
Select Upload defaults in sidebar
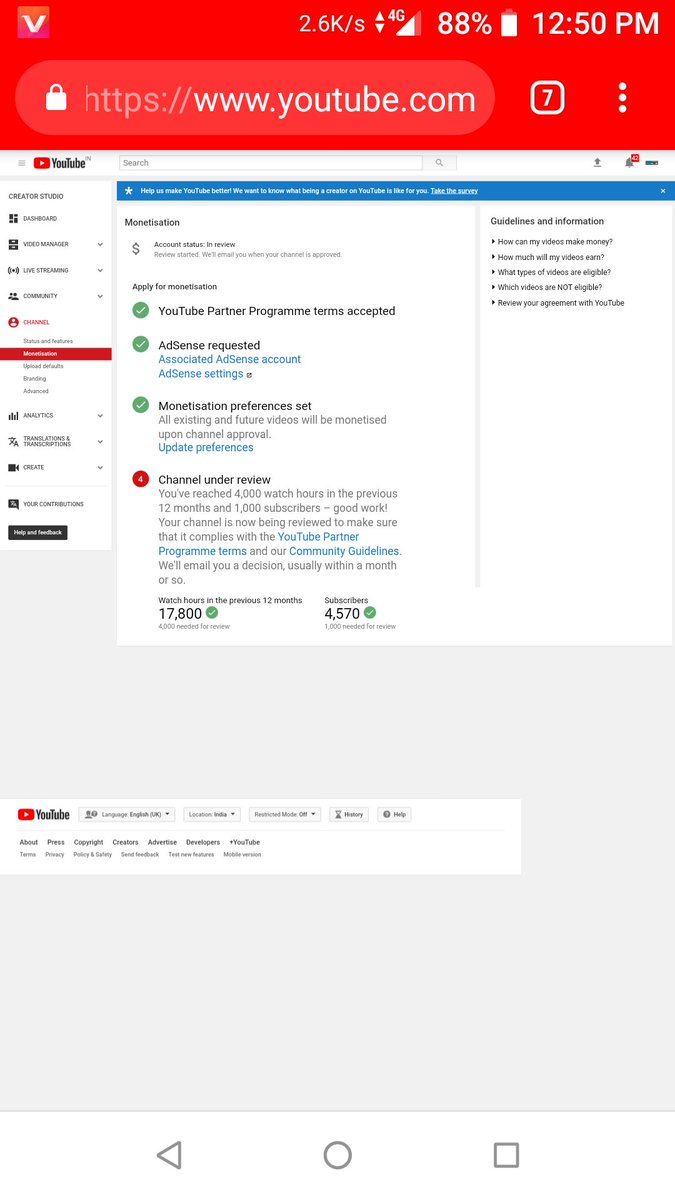[43, 366]
